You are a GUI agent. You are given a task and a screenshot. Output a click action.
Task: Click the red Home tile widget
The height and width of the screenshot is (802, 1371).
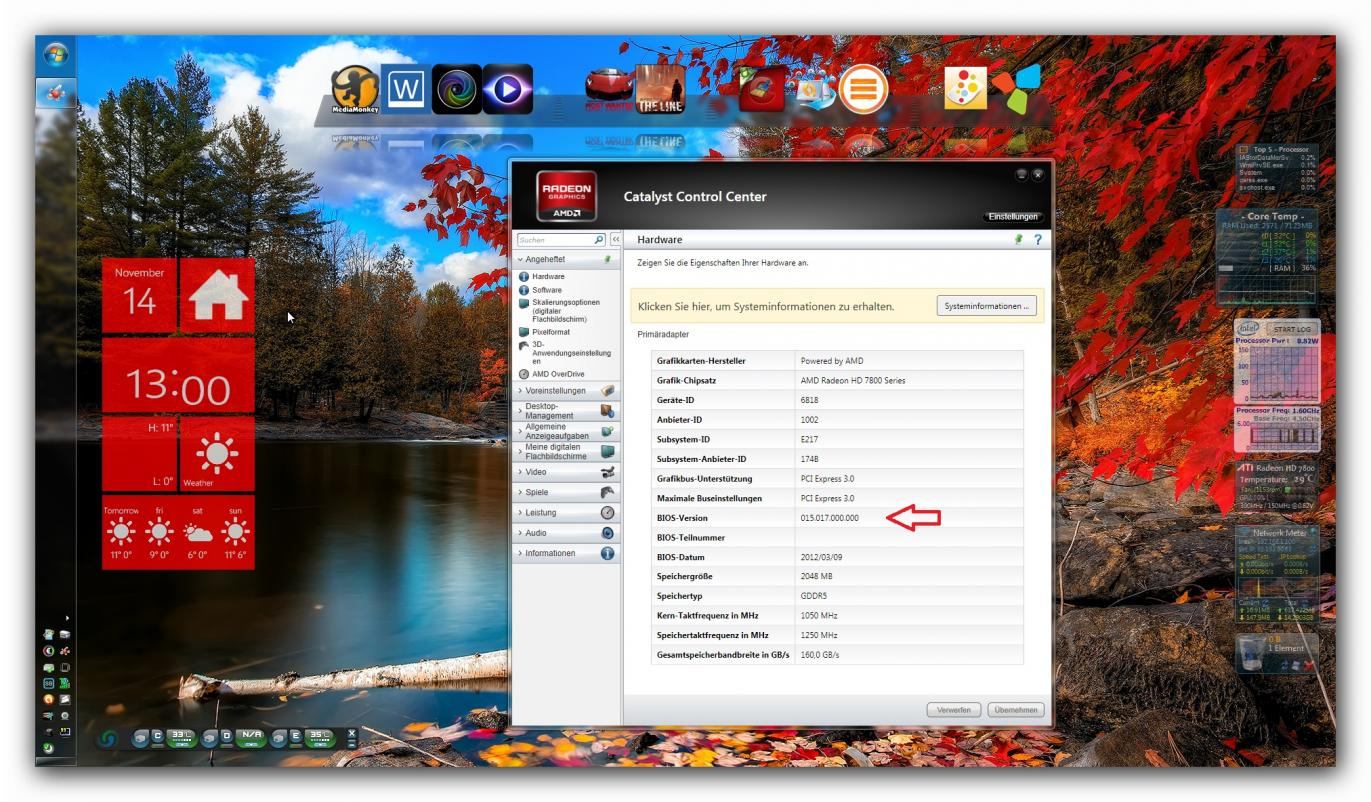[x=216, y=295]
